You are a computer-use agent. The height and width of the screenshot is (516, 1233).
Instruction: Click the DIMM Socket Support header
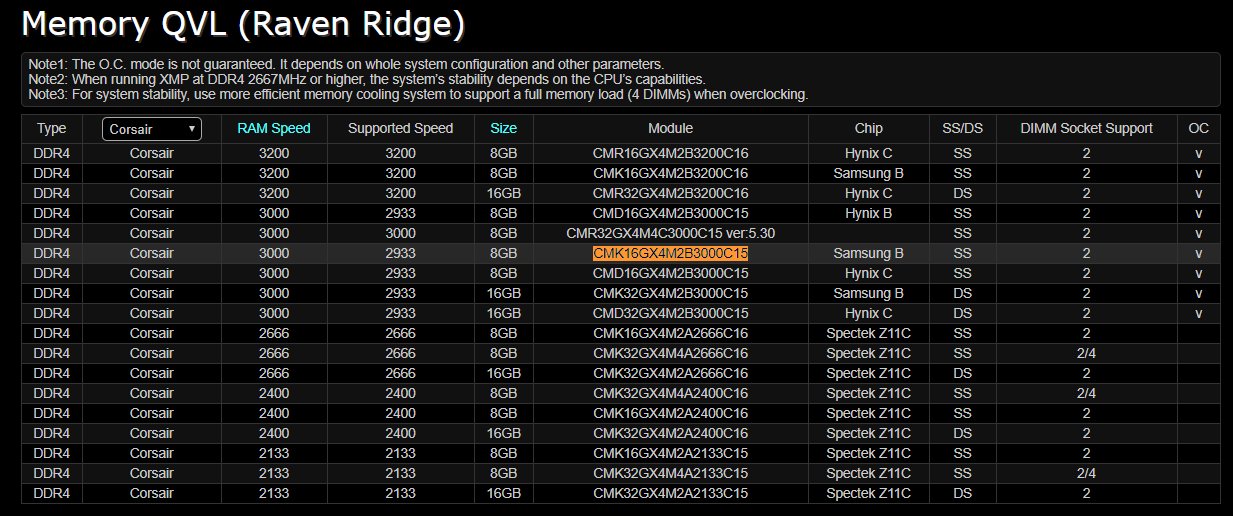point(1086,128)
